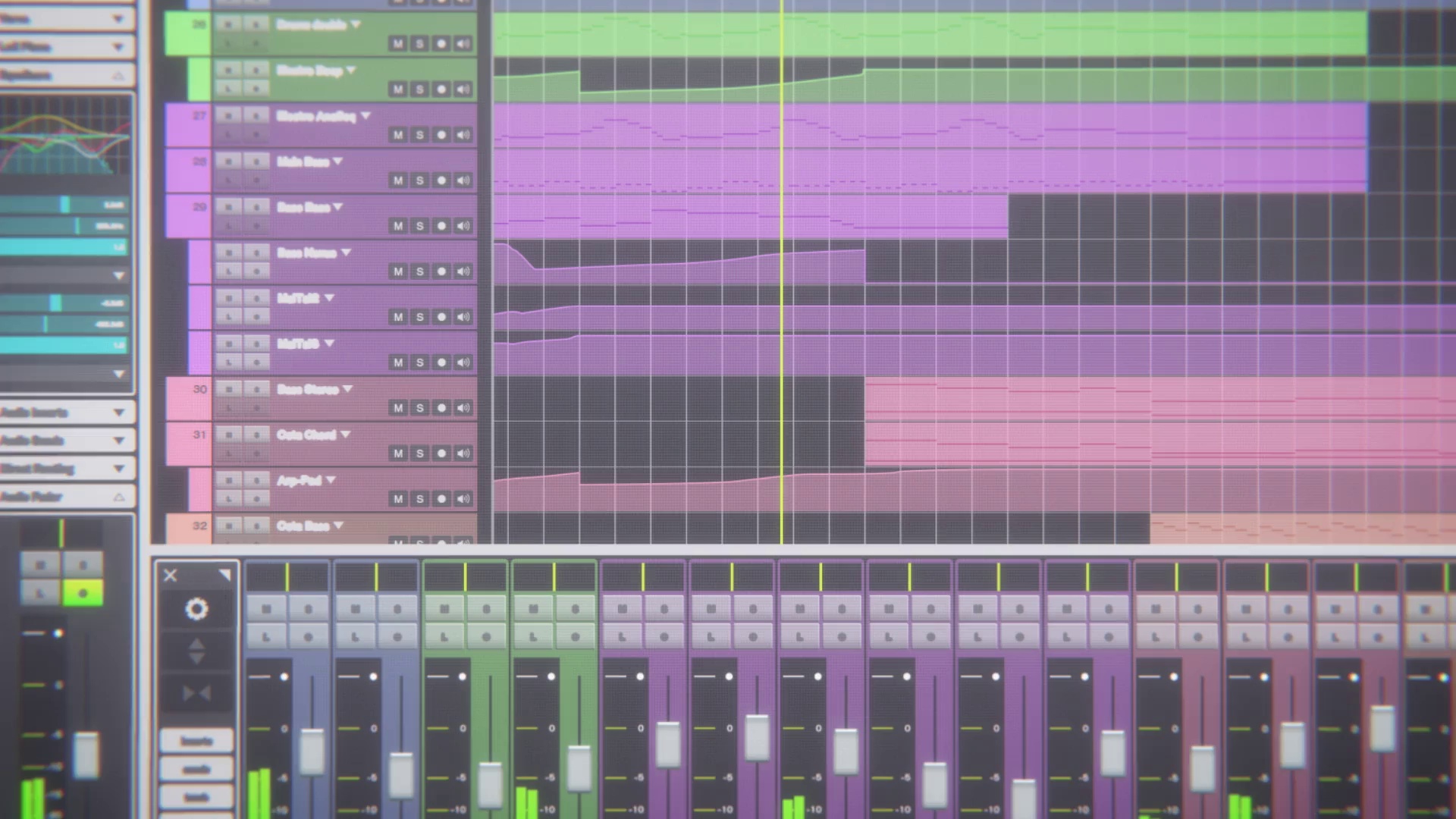Click record enable dot on track 28
1456x819 pixels.
click(x=441, y=180)
